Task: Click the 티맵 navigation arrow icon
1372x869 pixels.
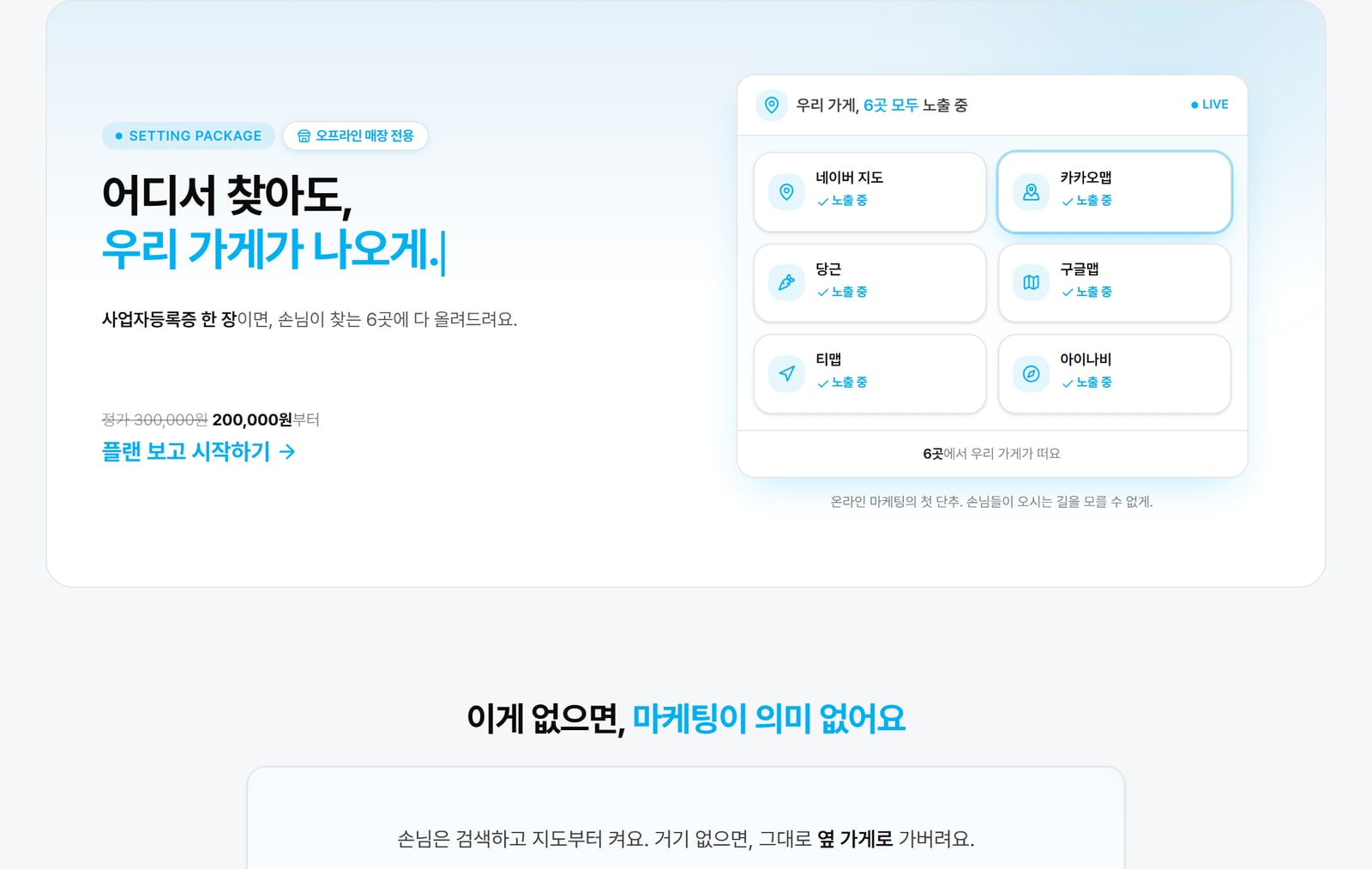Action: [786, 373]
